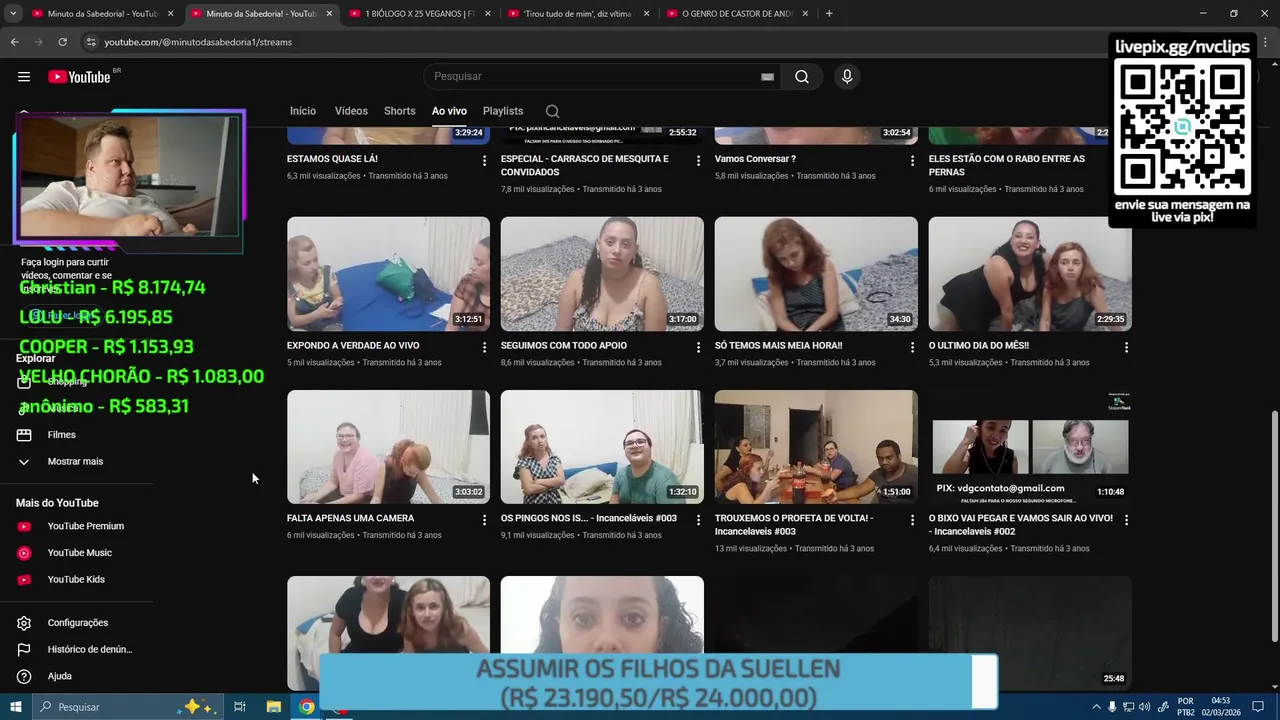Play EXPONDO A VERDADE AO VIVO thumbnail

[388, 274]
